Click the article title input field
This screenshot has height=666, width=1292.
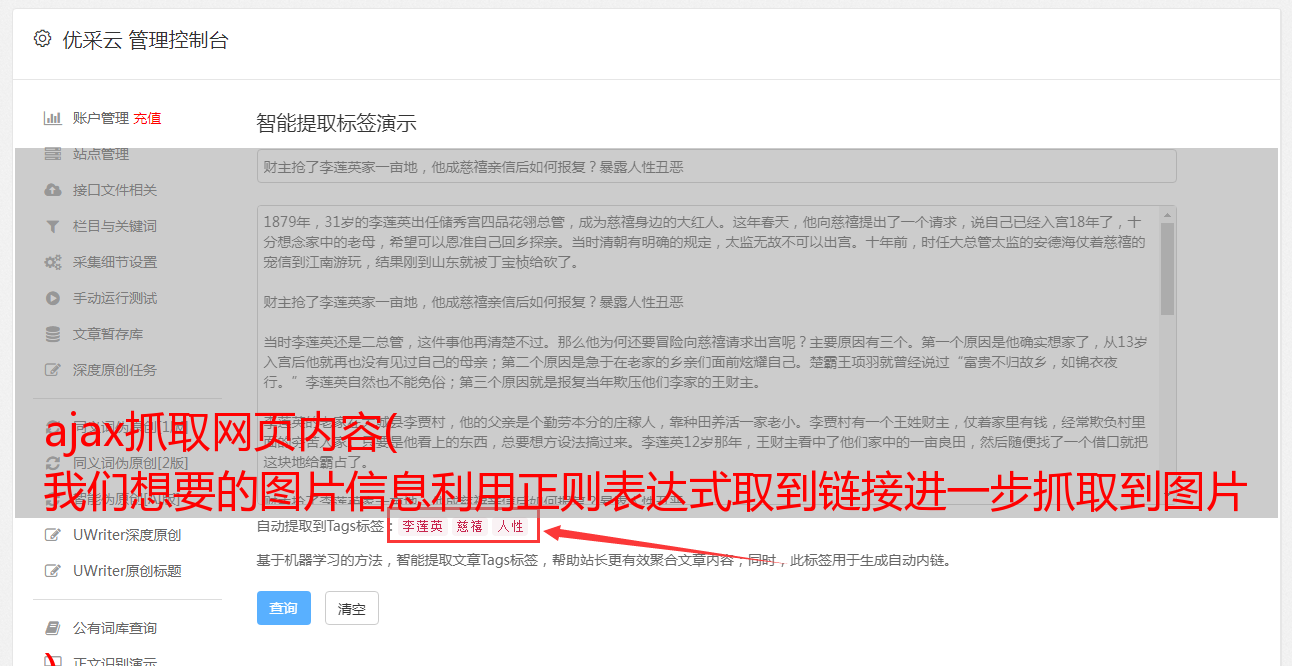click(x=716, y=166)
